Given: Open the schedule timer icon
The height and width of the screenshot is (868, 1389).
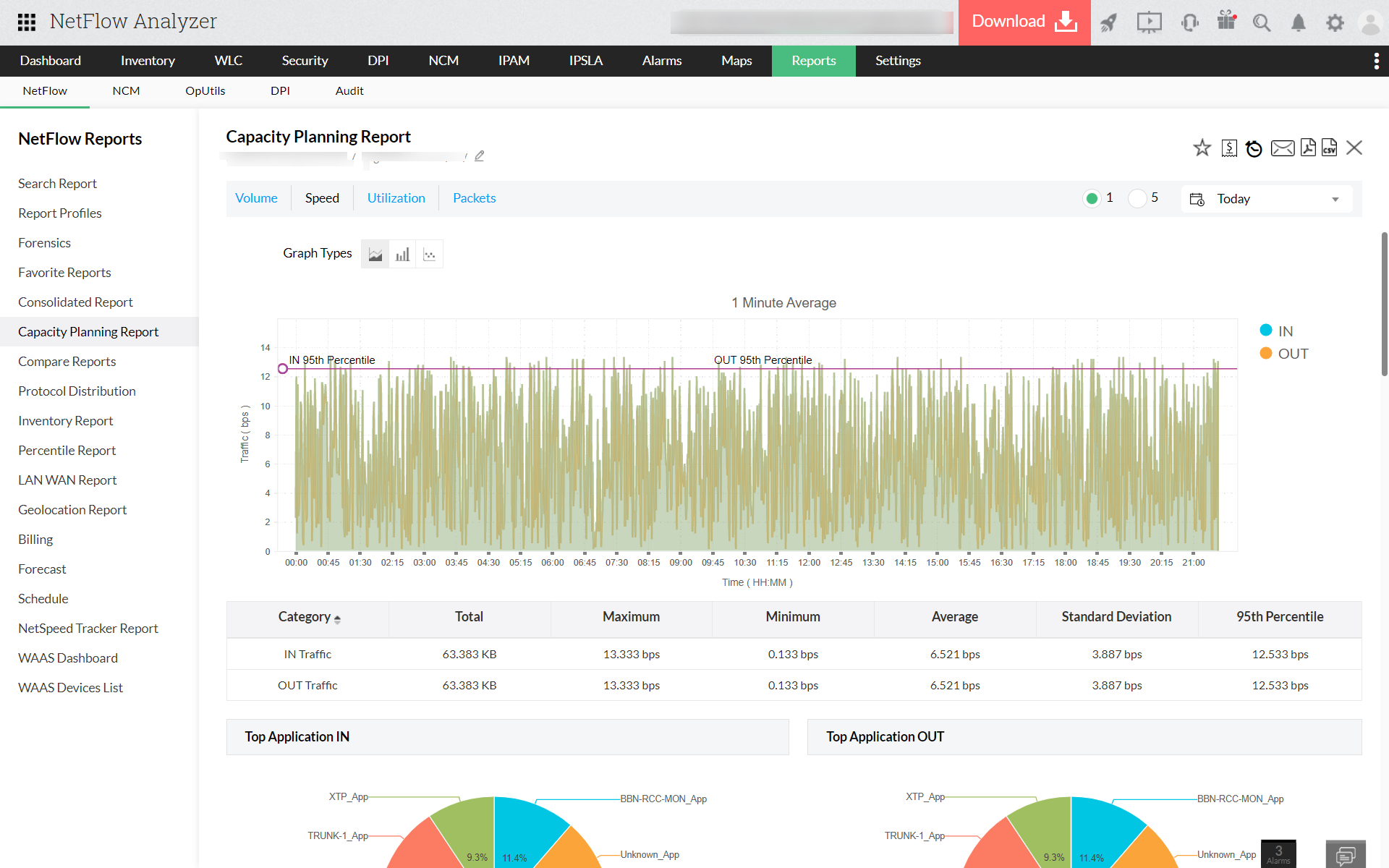Looking at the screenshot, I should click(1254, 148).
